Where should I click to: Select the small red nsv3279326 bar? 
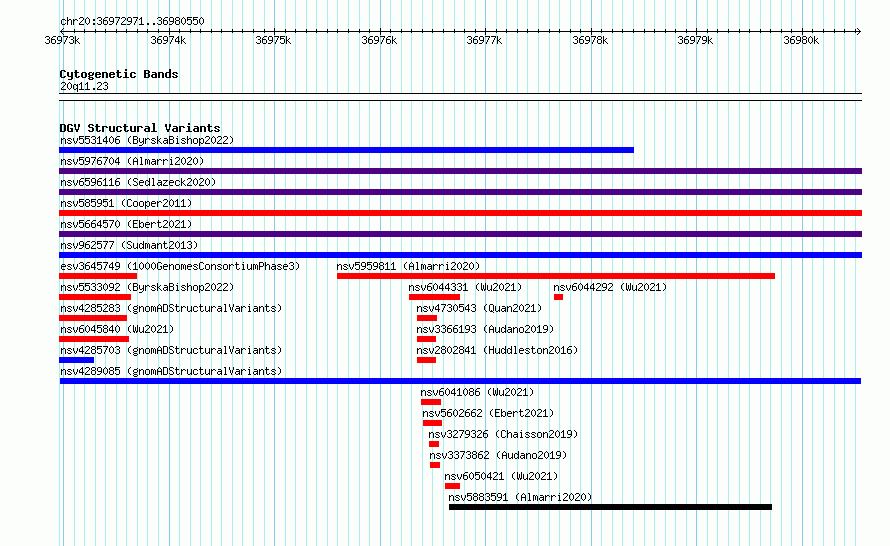(x=434, y=444)
